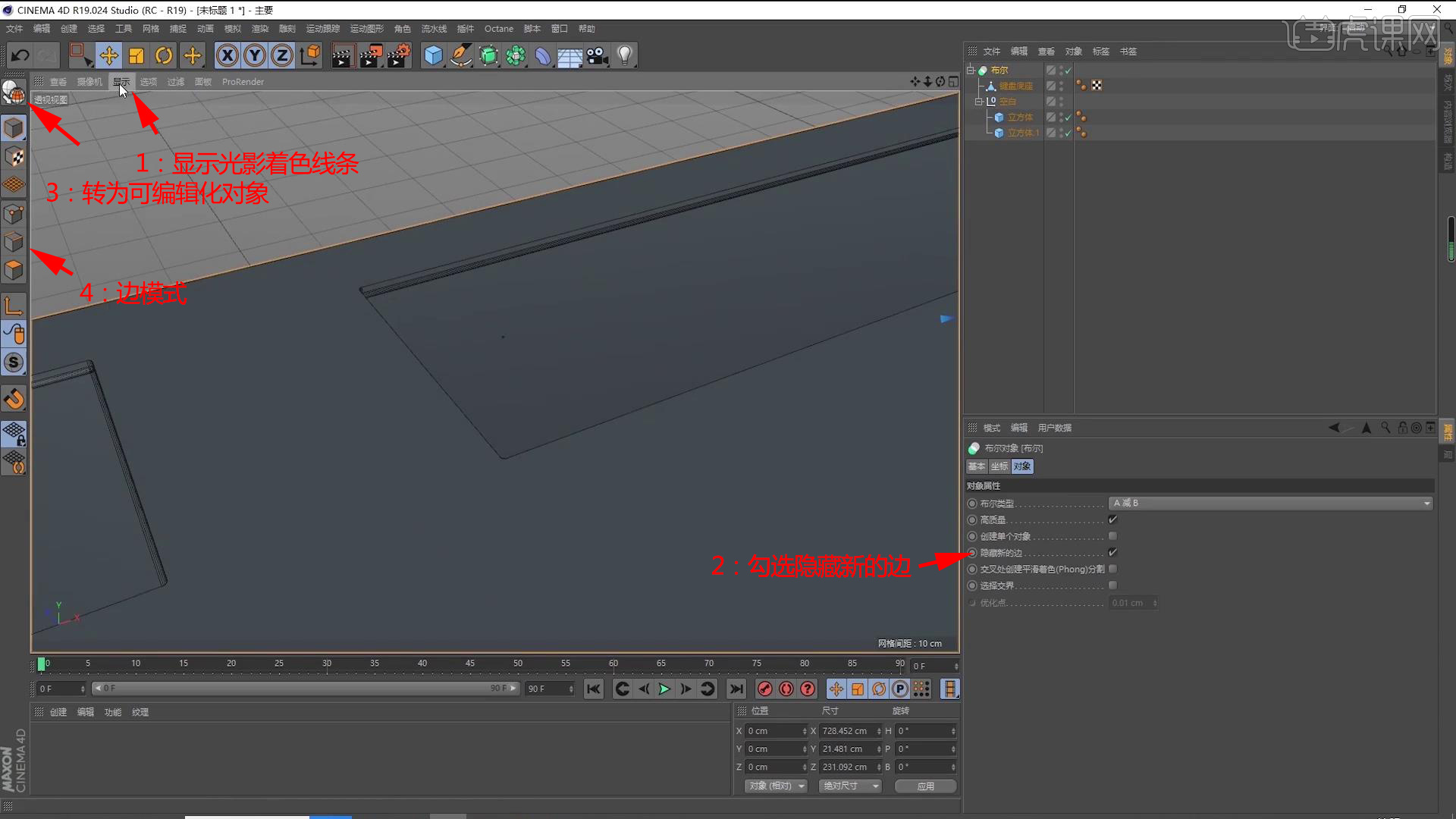Image resolution: width=1456 pixels, height=819 pixels.
Task: Open the 显示 viewport menu
Action: 121,82
